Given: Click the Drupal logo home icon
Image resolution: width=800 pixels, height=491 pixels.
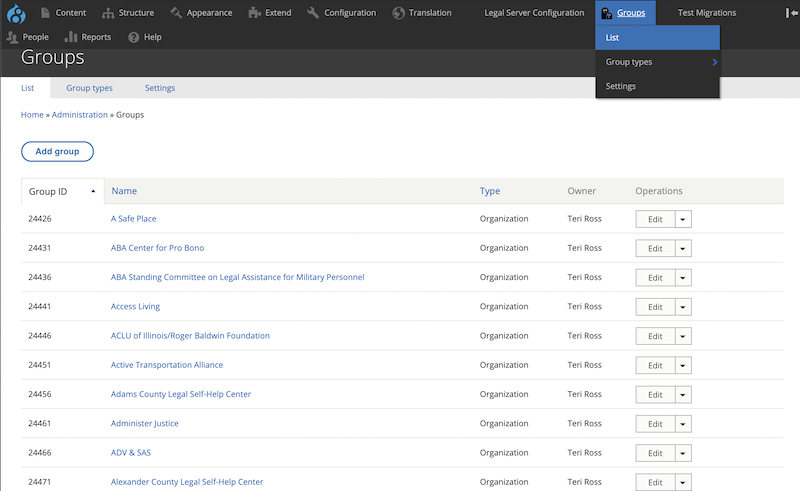Looking at the screenshot, I should tap(16, 14).
